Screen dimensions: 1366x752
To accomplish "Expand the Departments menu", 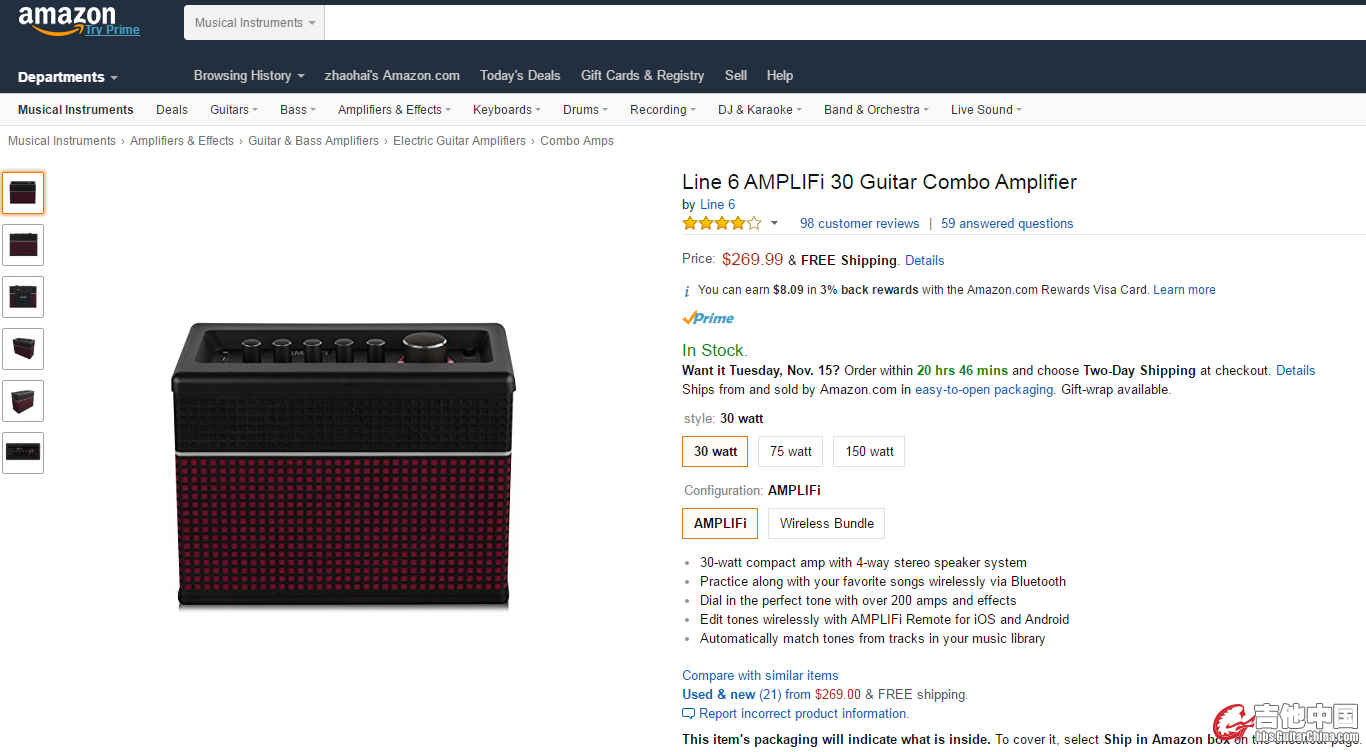I will click(x=67, y=77).
